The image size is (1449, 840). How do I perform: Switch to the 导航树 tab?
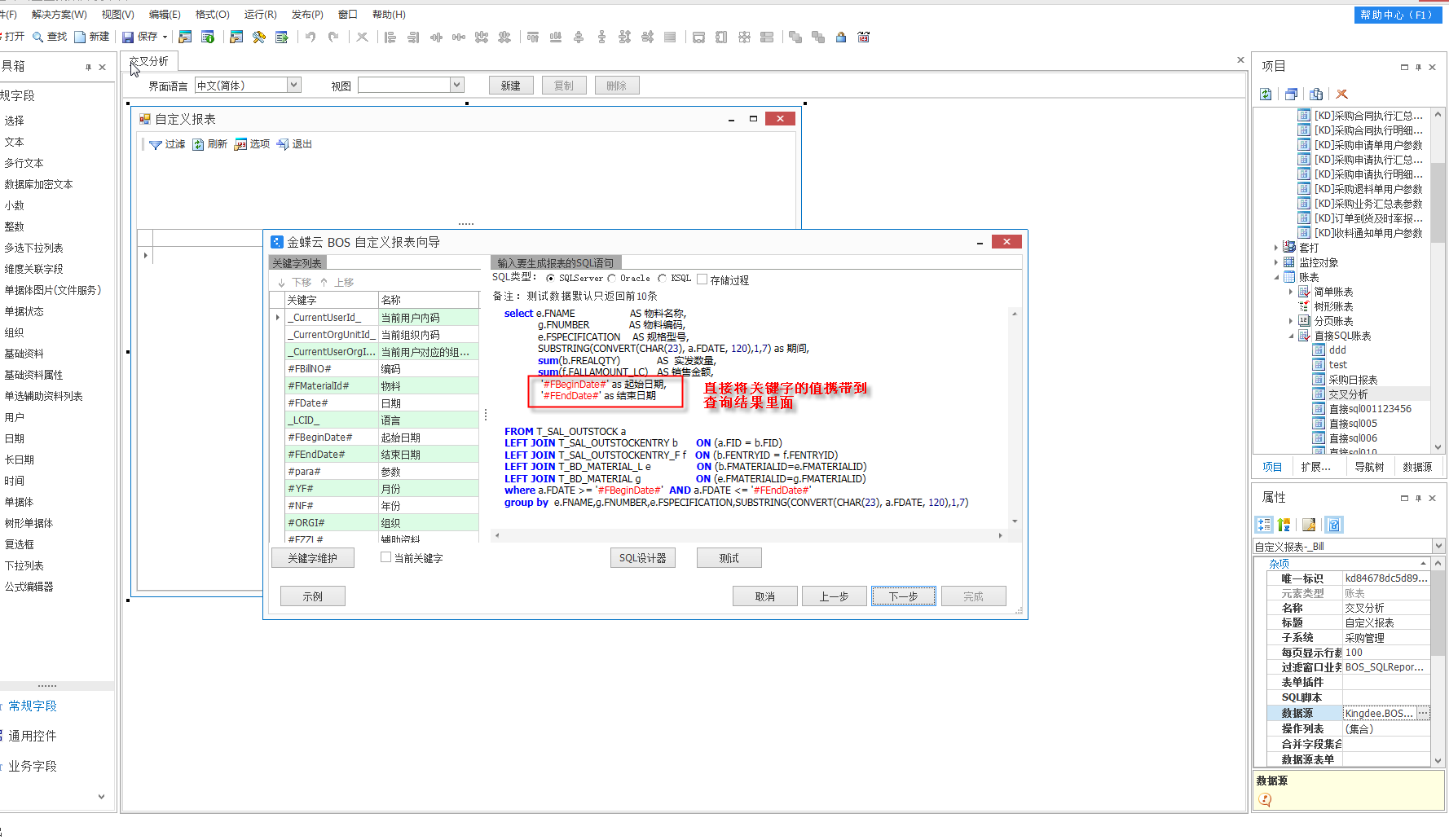[x=1369, y=467]
